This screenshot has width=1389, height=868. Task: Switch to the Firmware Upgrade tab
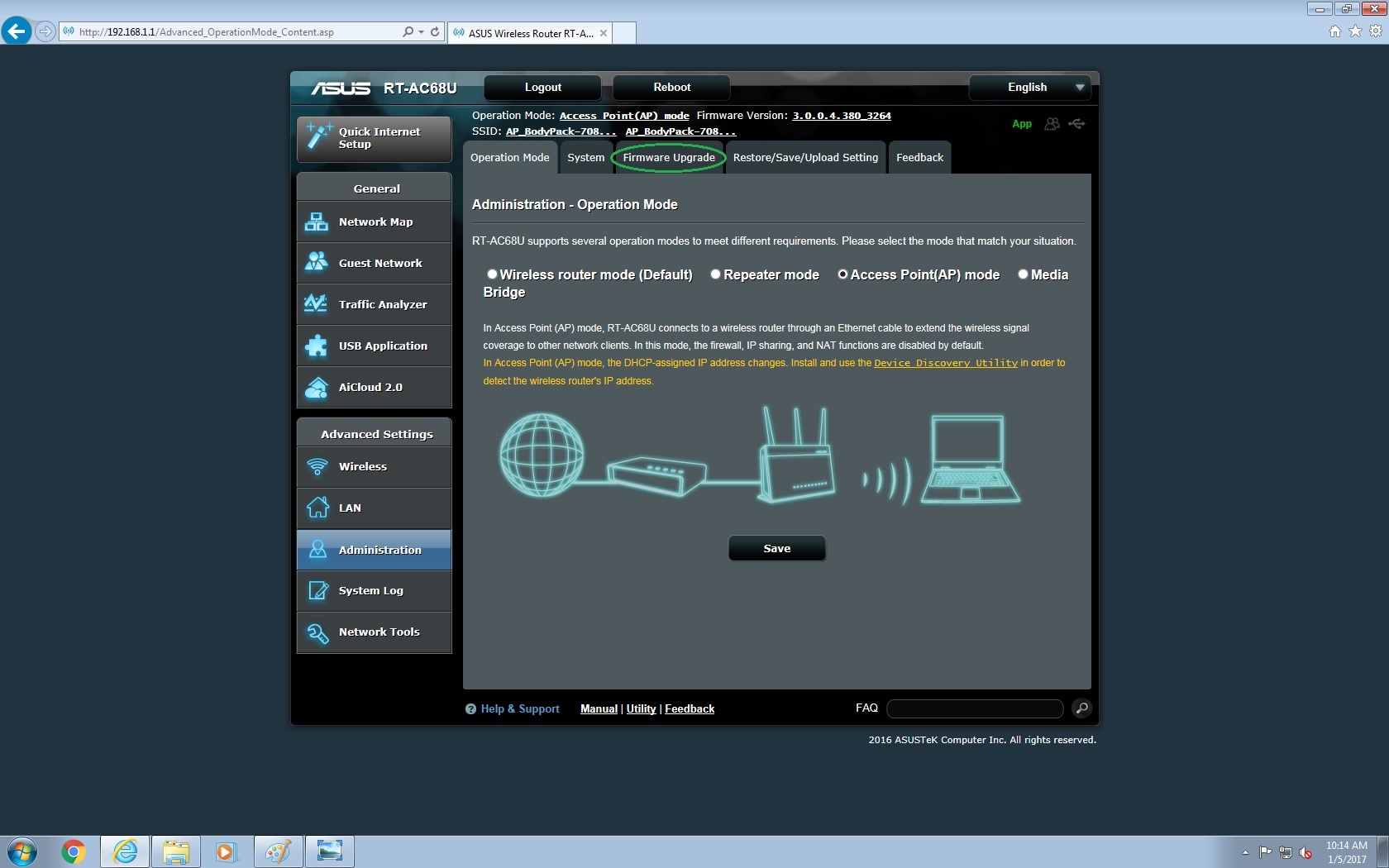click(x=668, y=157)
